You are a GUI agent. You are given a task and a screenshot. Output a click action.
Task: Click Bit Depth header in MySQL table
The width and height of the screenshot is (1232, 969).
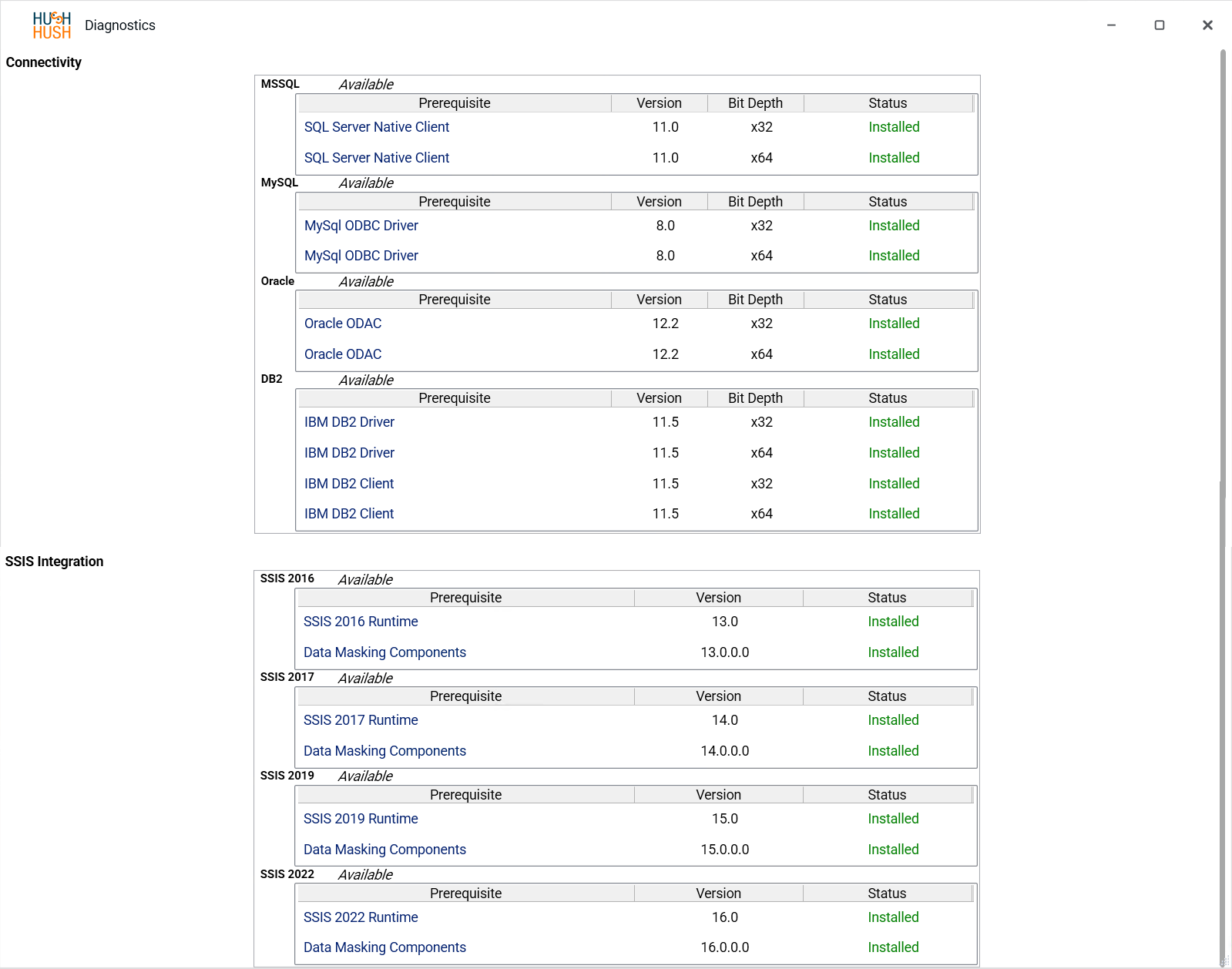click(755, 202)
